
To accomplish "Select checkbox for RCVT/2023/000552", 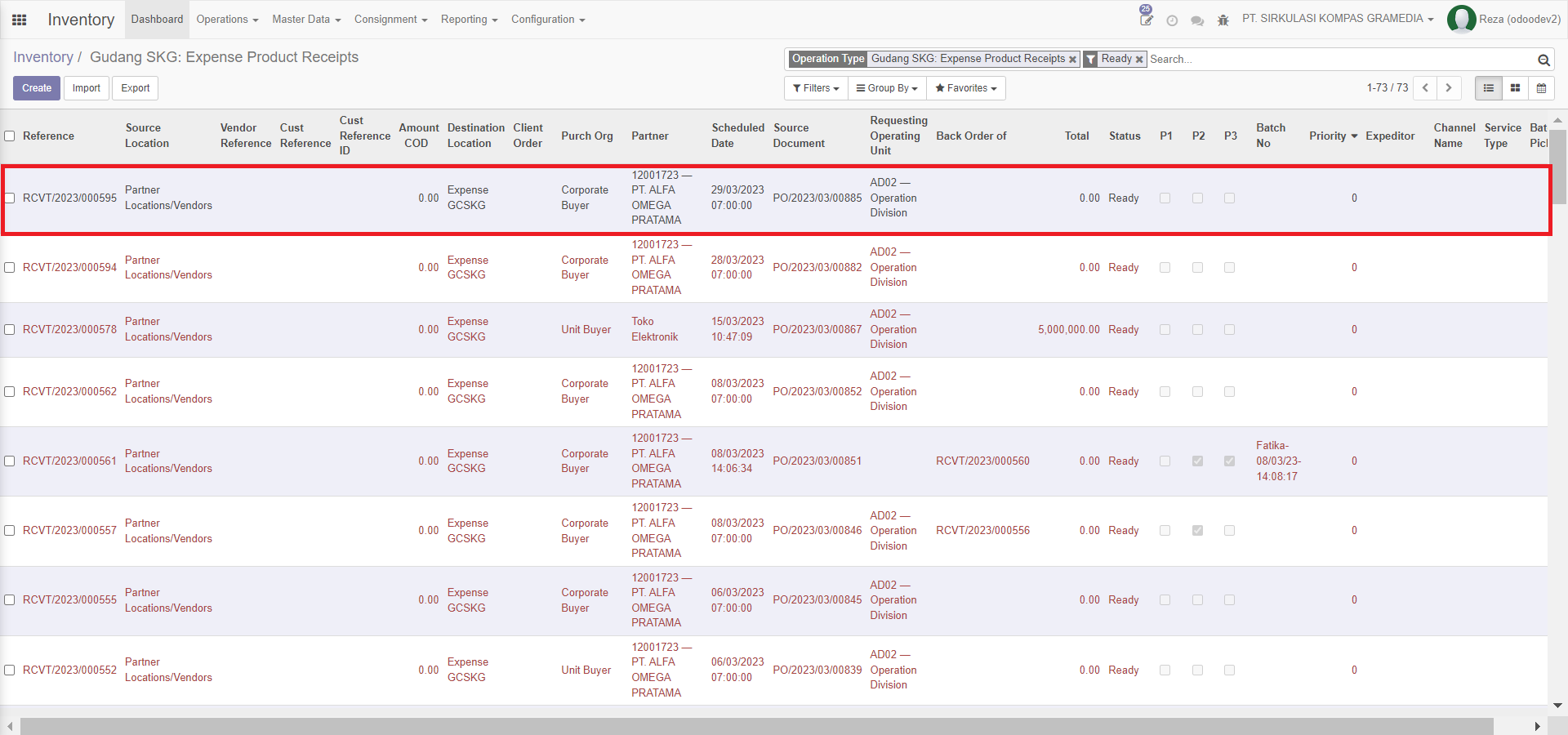I will tap(10, 670).
